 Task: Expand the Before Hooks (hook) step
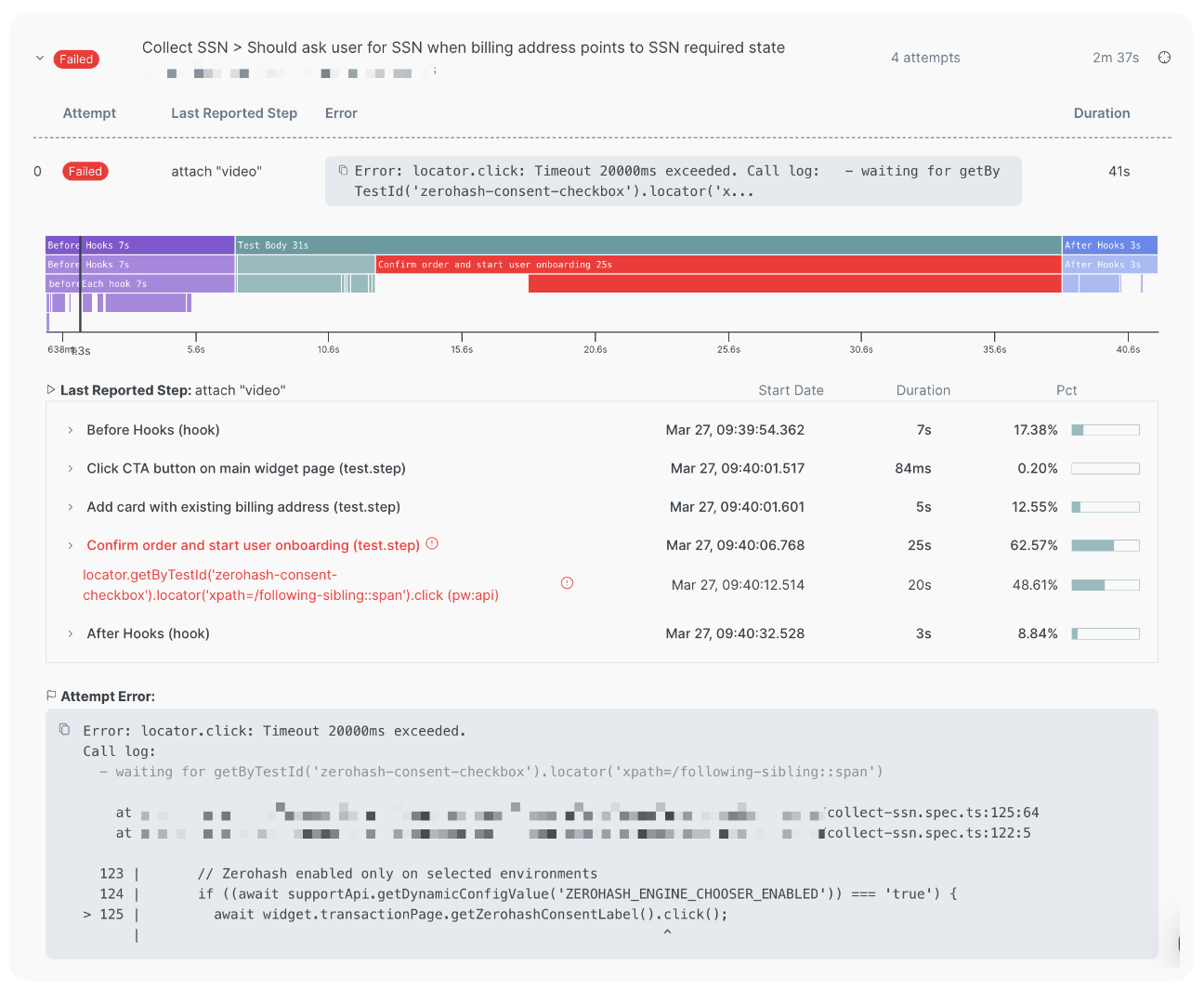[x=71, y=430]
